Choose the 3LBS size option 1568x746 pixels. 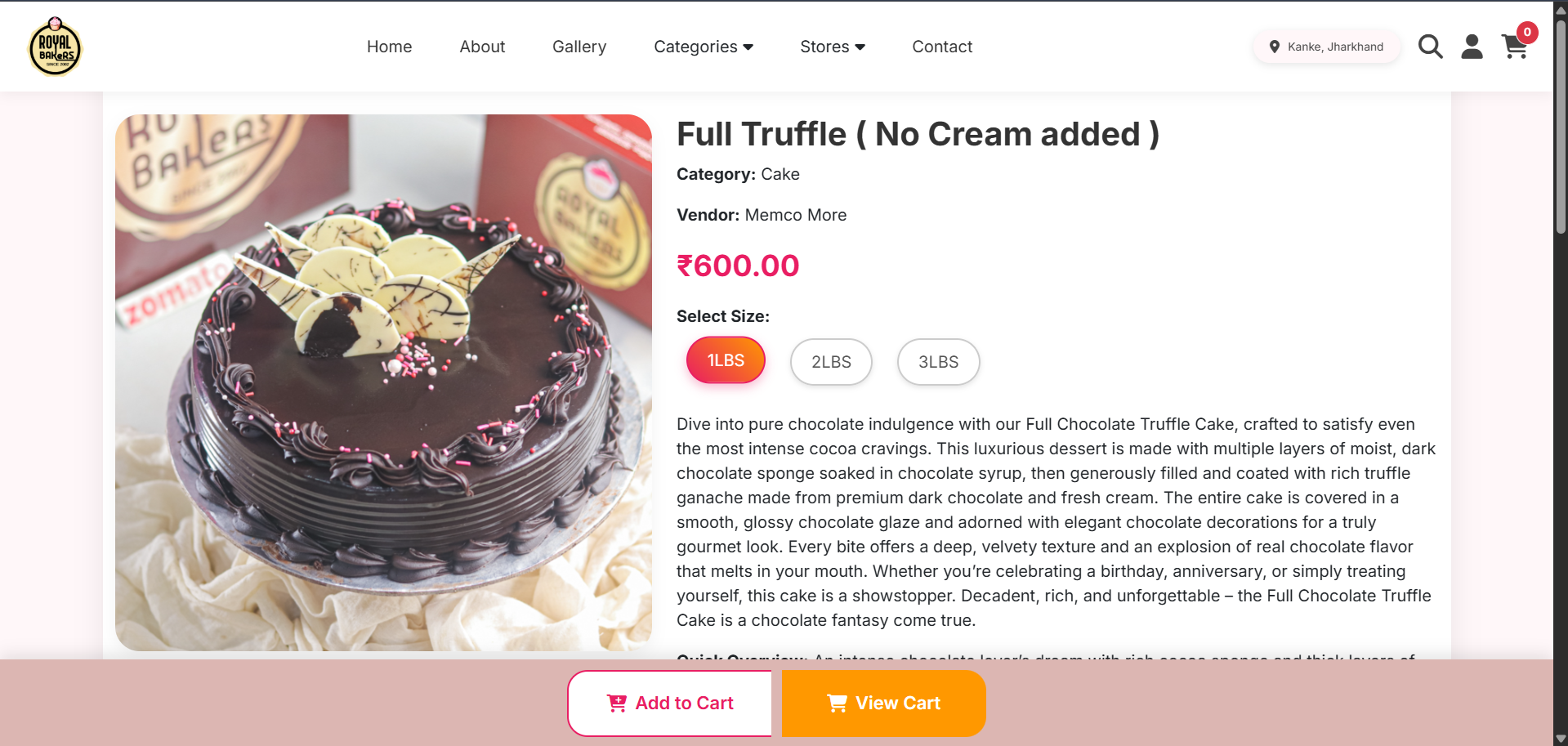coord(938,362)
